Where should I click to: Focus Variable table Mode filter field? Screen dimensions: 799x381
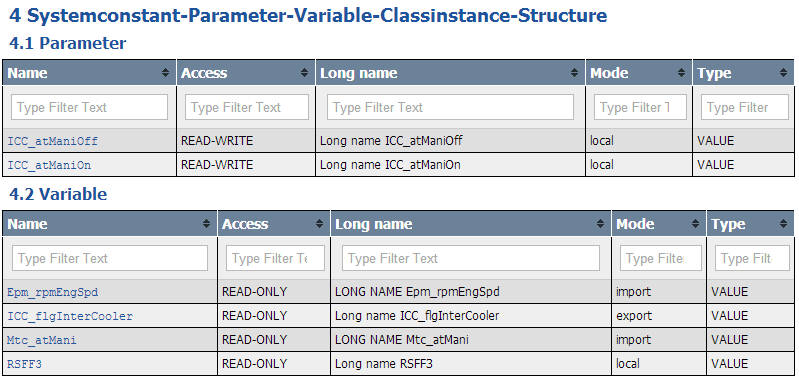tap(660, 258)
